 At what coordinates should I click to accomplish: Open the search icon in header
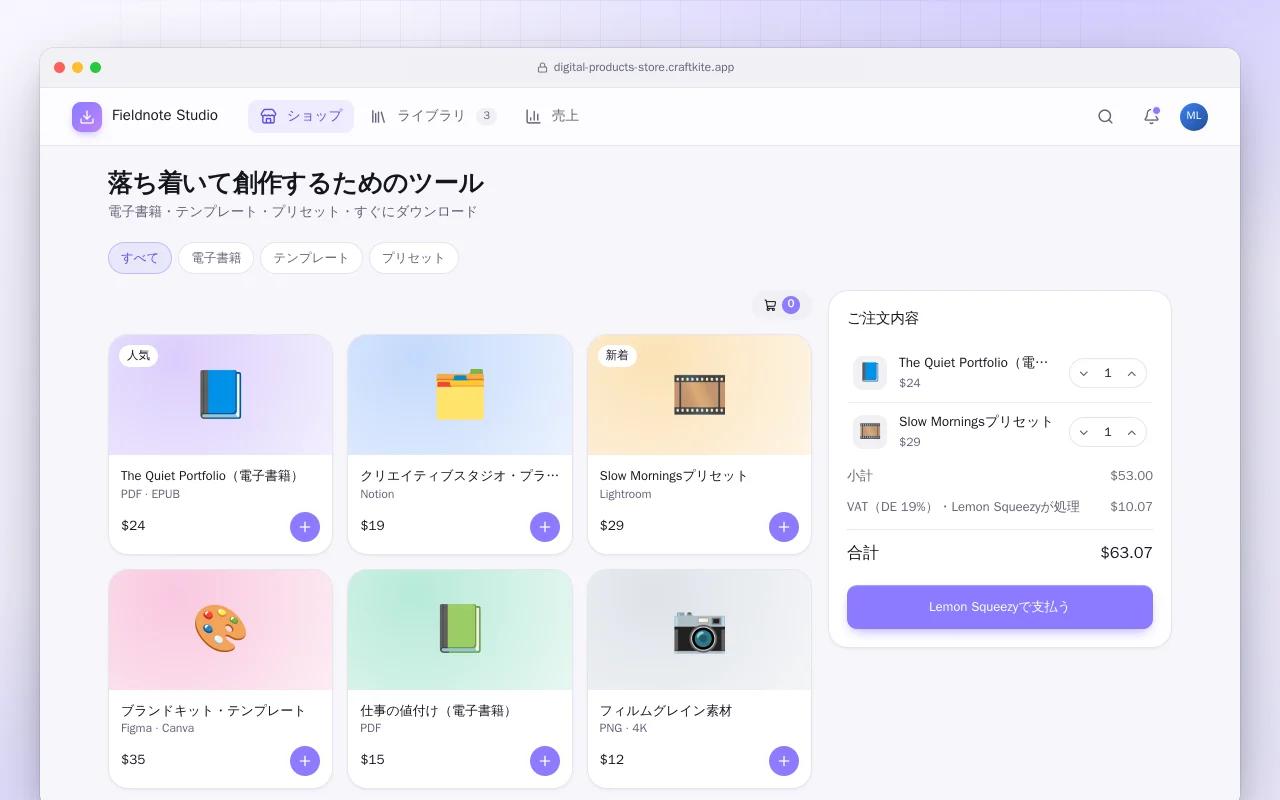point(1105,117)
